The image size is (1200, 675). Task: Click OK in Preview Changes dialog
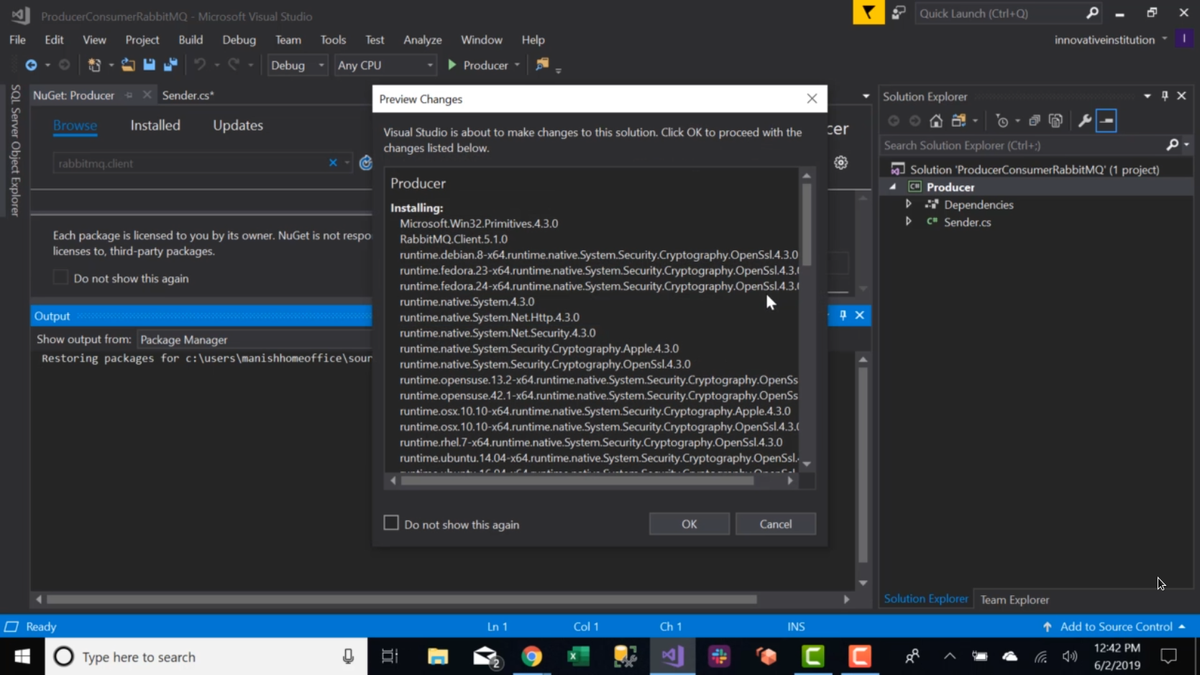[689, 524]
